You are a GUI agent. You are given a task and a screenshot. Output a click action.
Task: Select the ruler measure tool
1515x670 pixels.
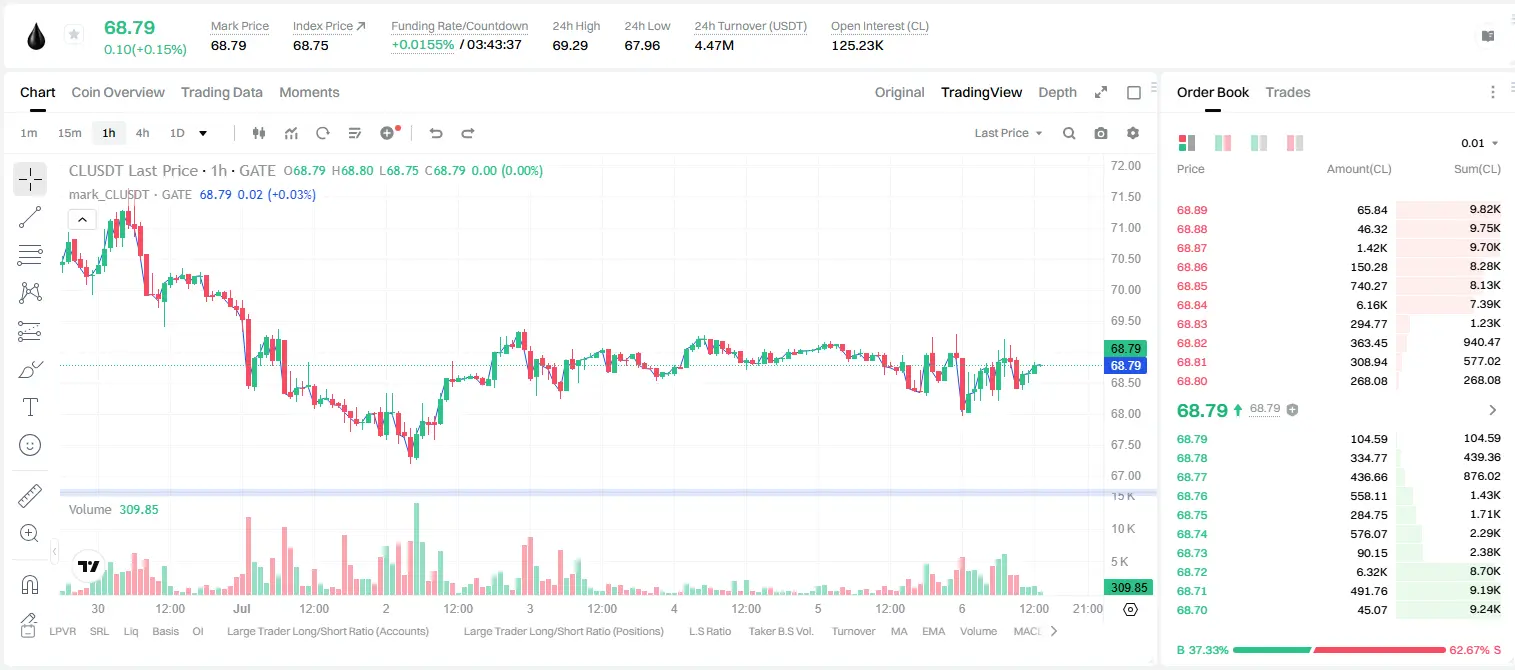click(x=30, y=496)
